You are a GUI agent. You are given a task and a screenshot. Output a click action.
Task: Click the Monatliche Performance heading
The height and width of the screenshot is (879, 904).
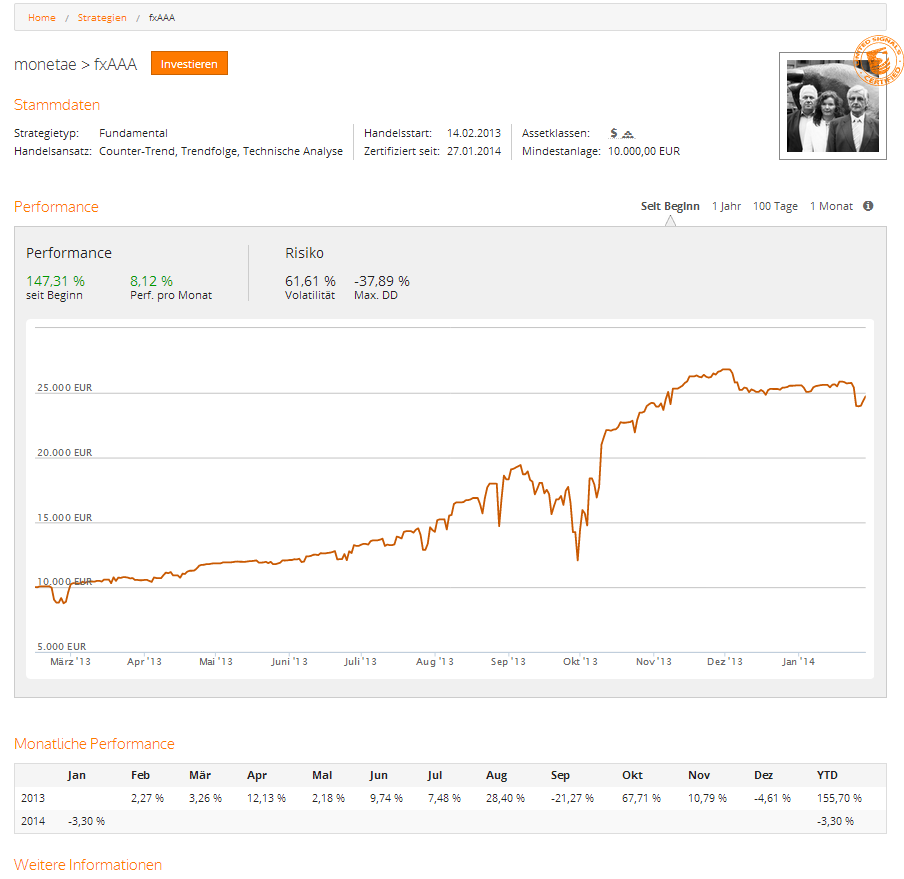(94, 744)
